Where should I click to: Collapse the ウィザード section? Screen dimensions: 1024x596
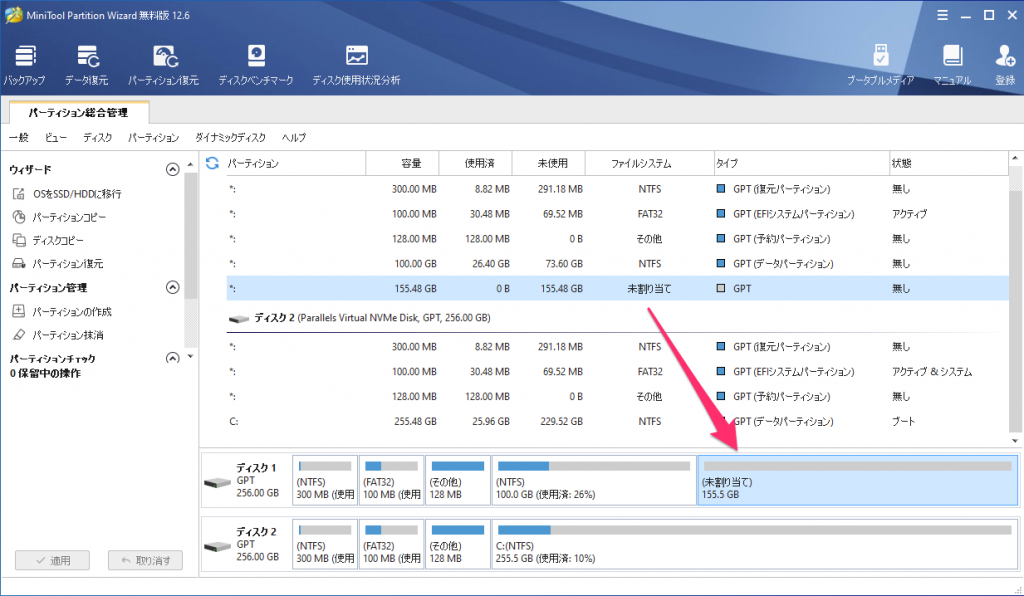[x=172, y=170]
